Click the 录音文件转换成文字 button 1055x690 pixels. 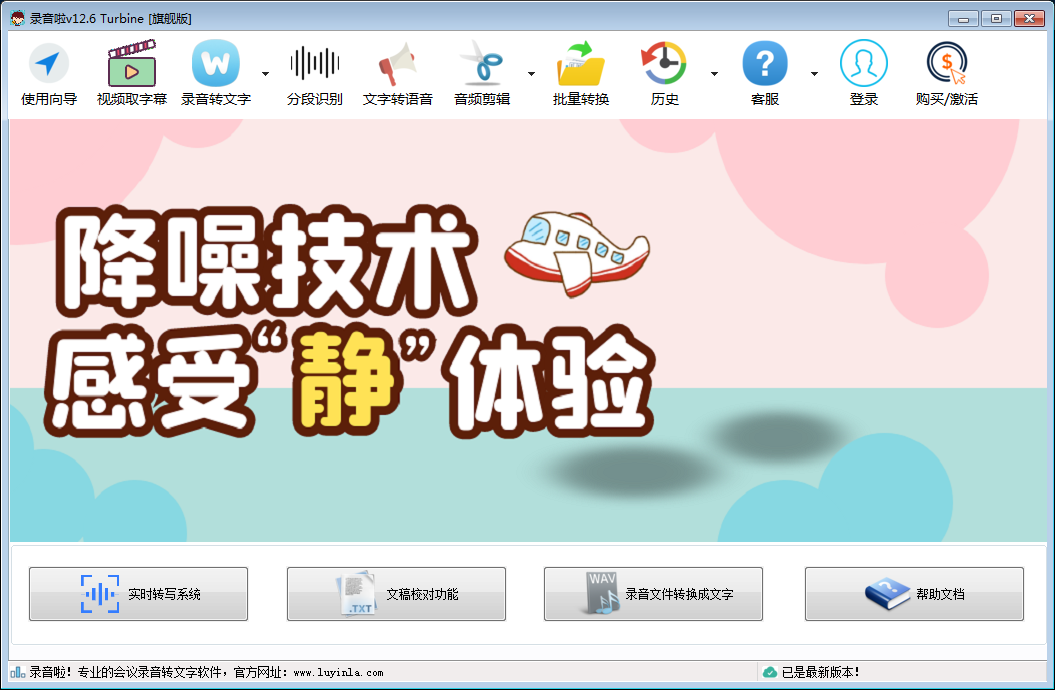tap(653, 594)
